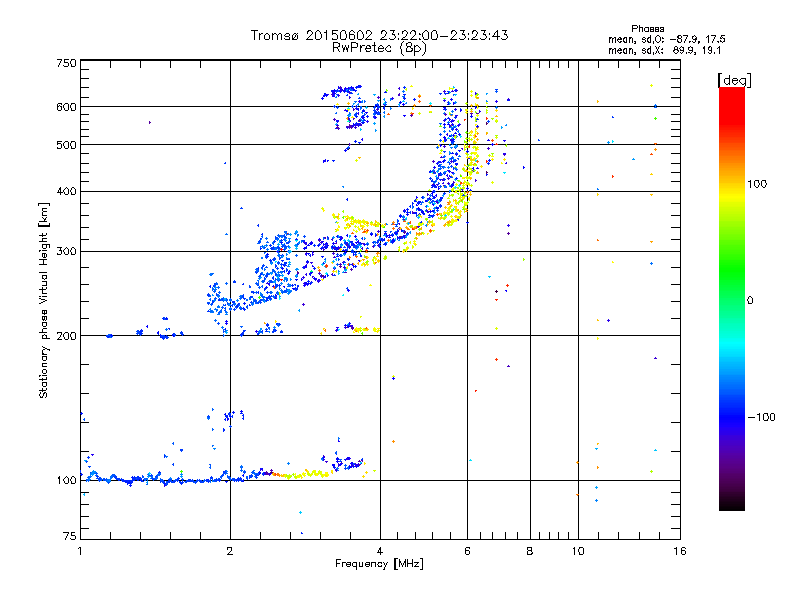Click the y-axis '750' tick label
This screenshot has width=800, height=600.
66,63
